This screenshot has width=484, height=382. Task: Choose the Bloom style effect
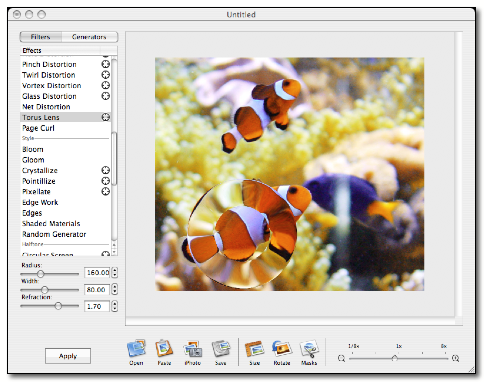click(x=33, y=149)
